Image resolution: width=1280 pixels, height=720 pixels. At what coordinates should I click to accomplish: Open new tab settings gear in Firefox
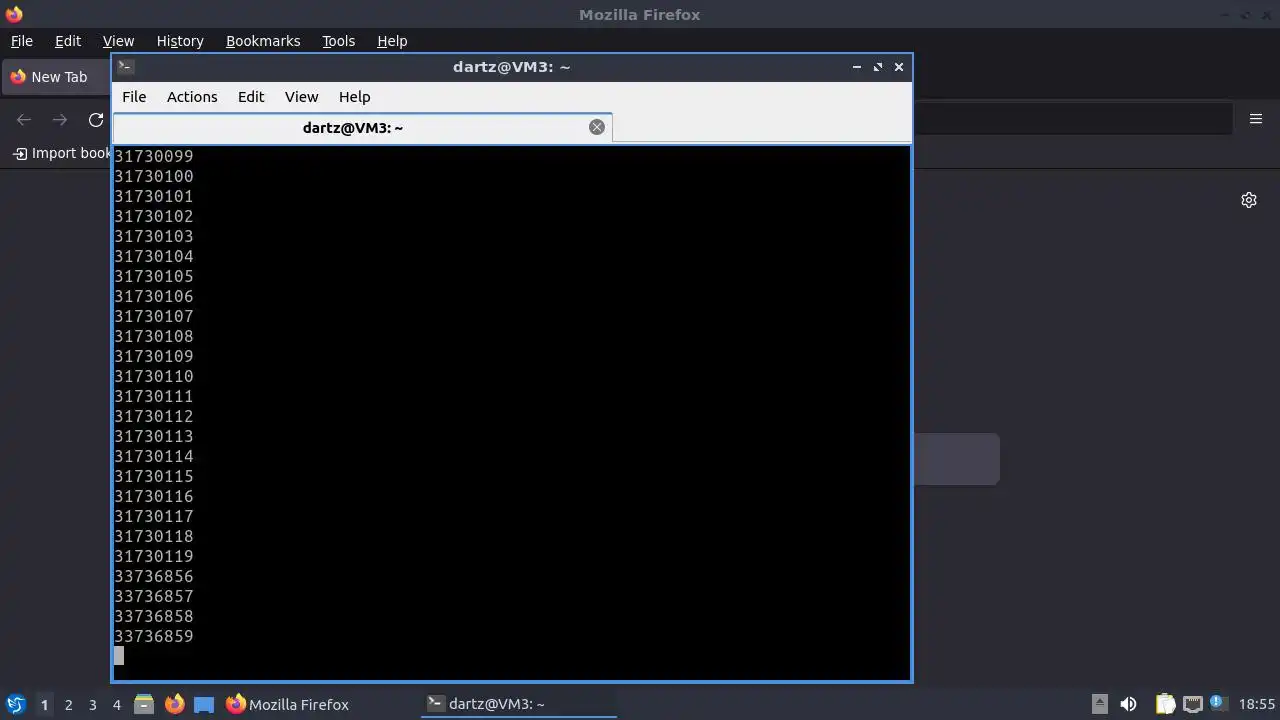1249,200
